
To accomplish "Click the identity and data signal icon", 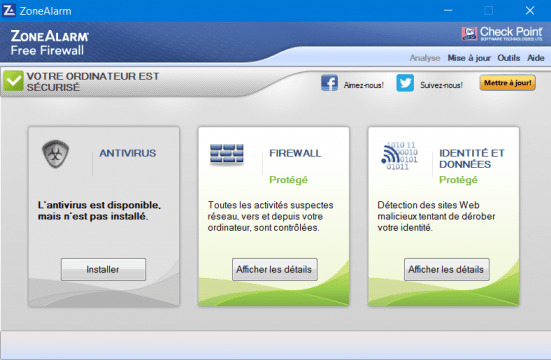I will [399, 156].
